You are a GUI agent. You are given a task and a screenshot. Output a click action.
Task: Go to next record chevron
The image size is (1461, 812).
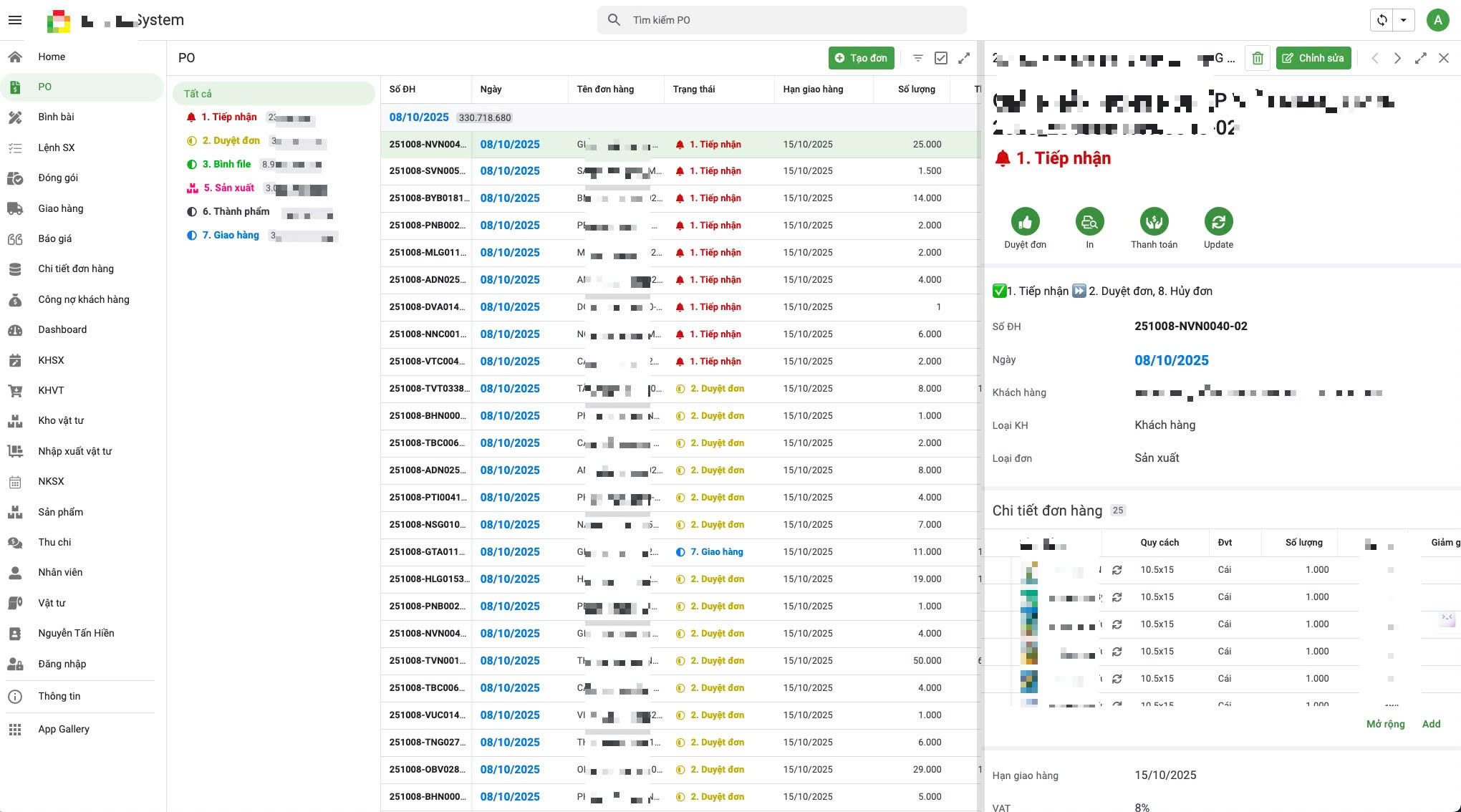[1397, 58]
